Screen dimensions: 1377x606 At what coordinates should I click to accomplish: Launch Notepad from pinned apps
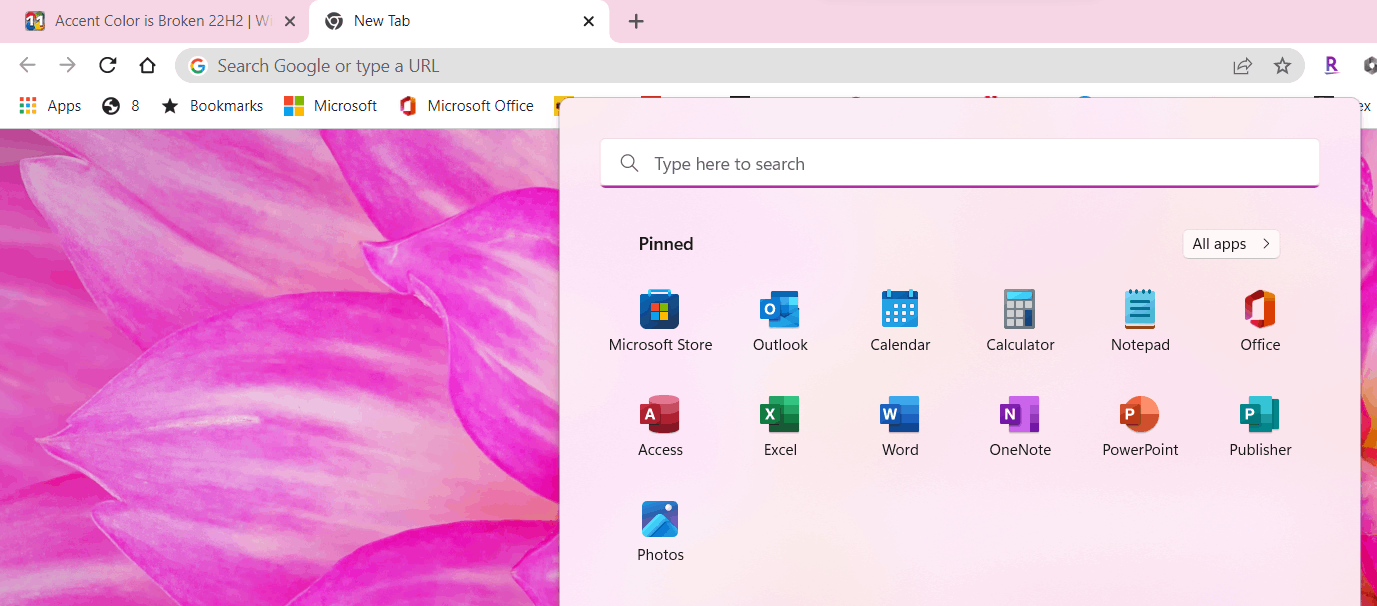[1140, 320]
